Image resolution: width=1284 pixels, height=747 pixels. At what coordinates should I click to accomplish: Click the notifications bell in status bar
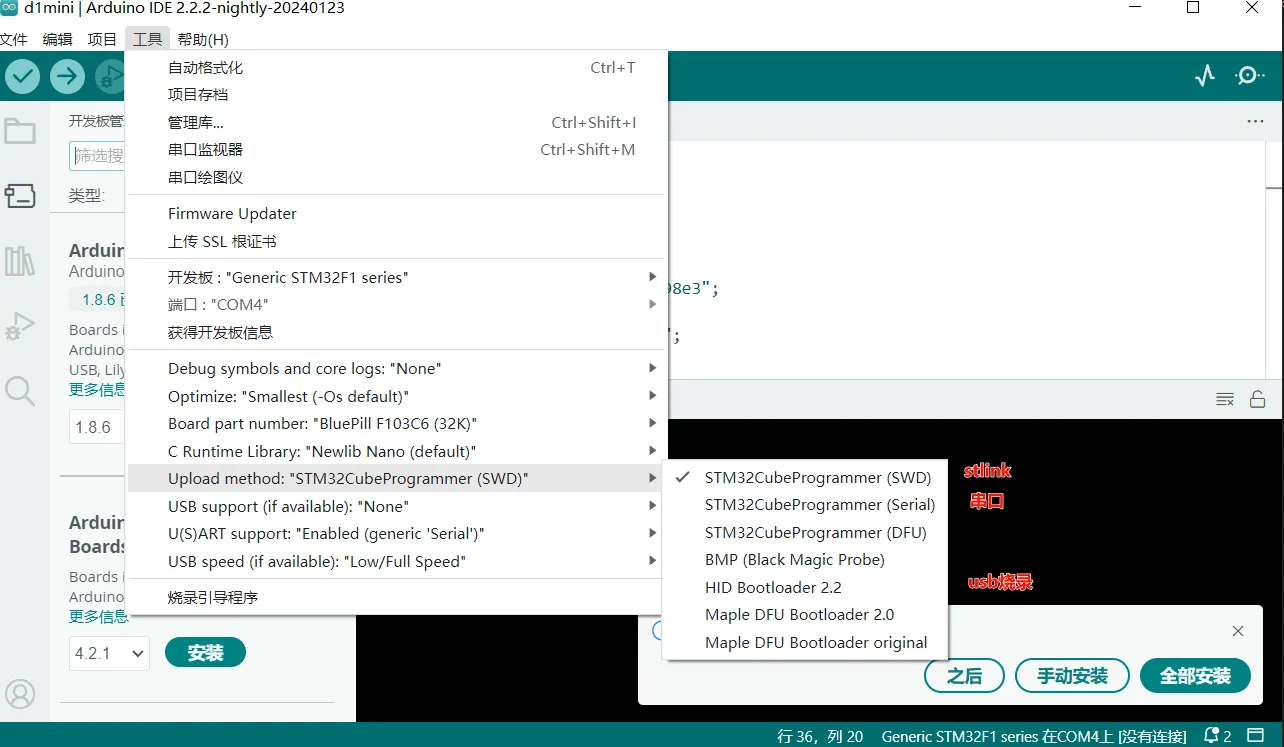coord(1212,736)
